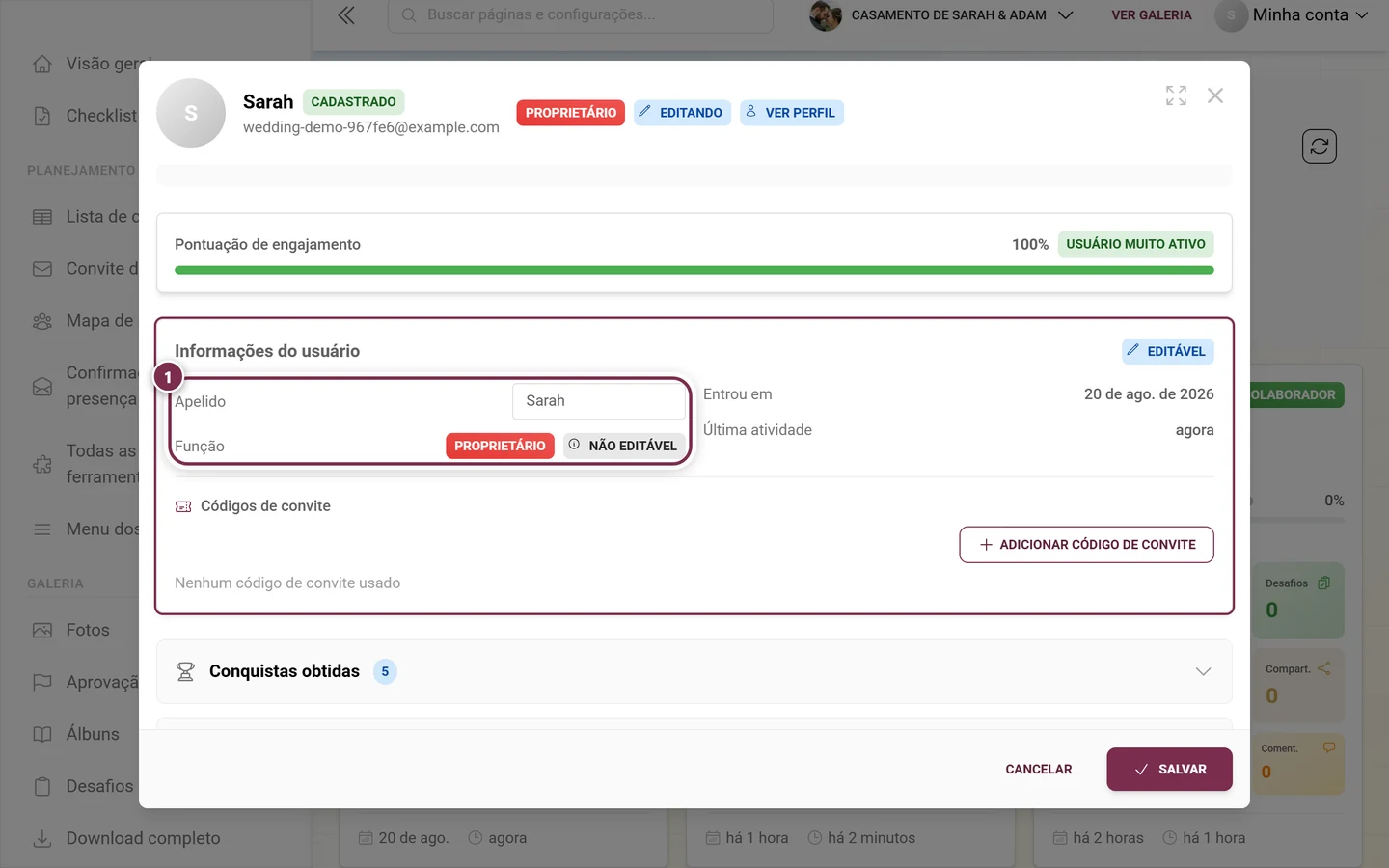Click the Salvar button
Image resolution: width=1389 pixels, height=868 pixels.
[x=1169, y=769]
